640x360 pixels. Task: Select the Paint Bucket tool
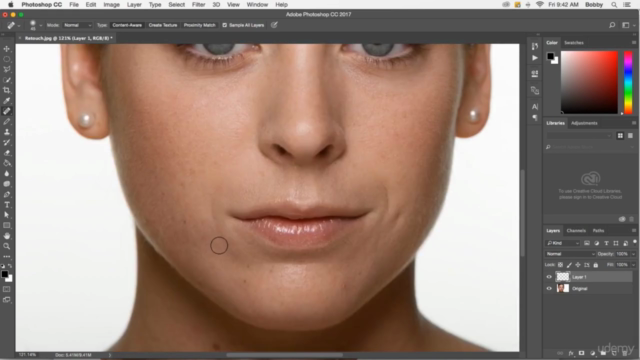coord(7,163)
